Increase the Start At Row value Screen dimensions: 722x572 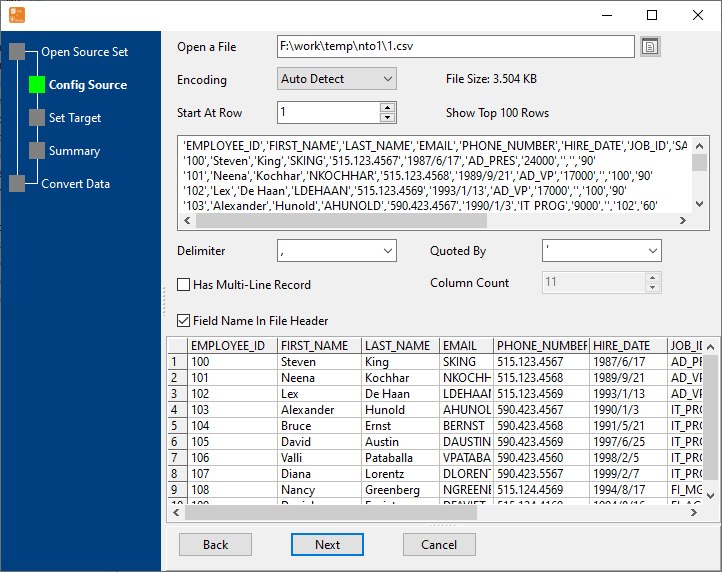(388, 107)
